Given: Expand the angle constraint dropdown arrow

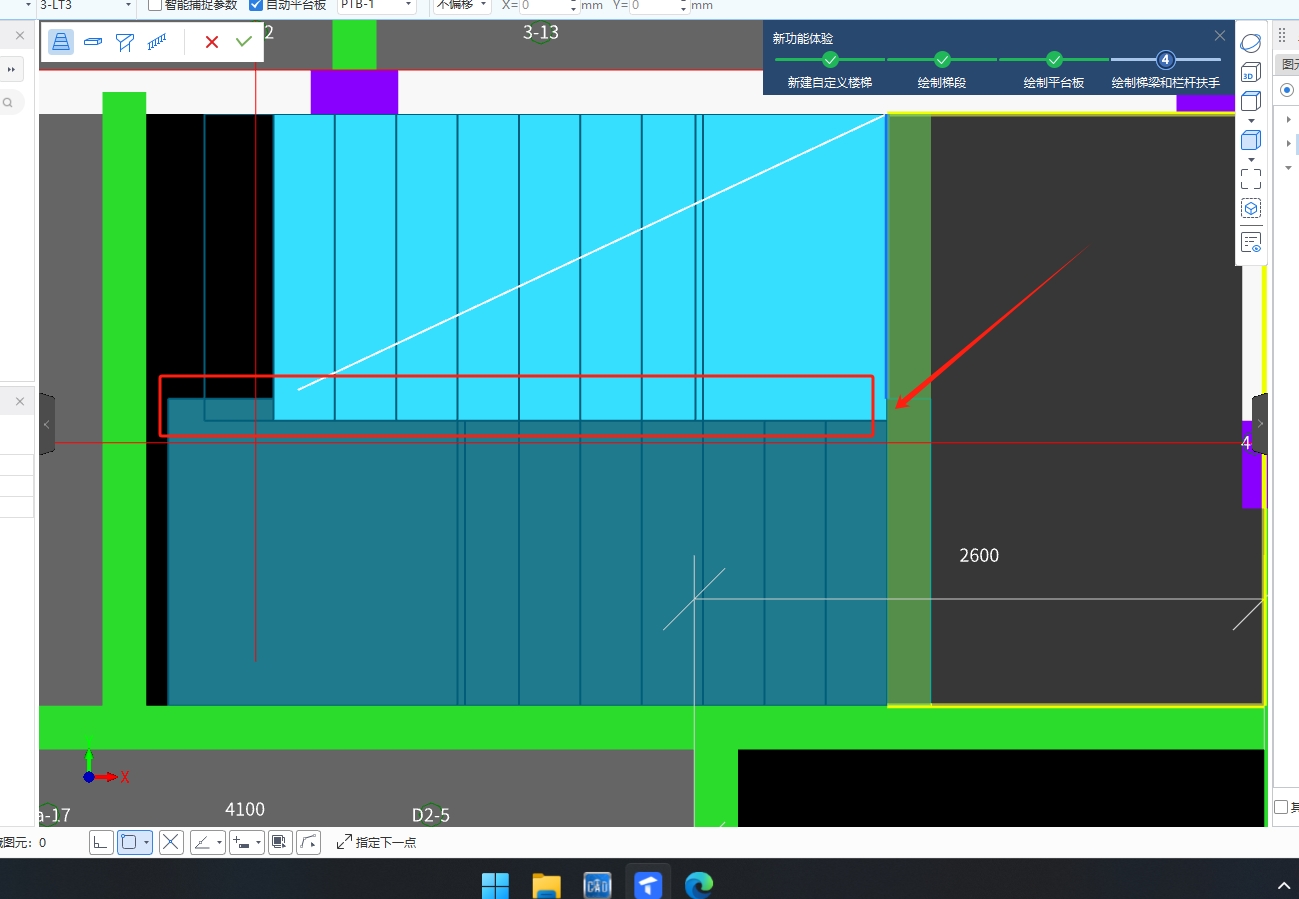Looking at the screenshot, I should (x=219, y=843).
